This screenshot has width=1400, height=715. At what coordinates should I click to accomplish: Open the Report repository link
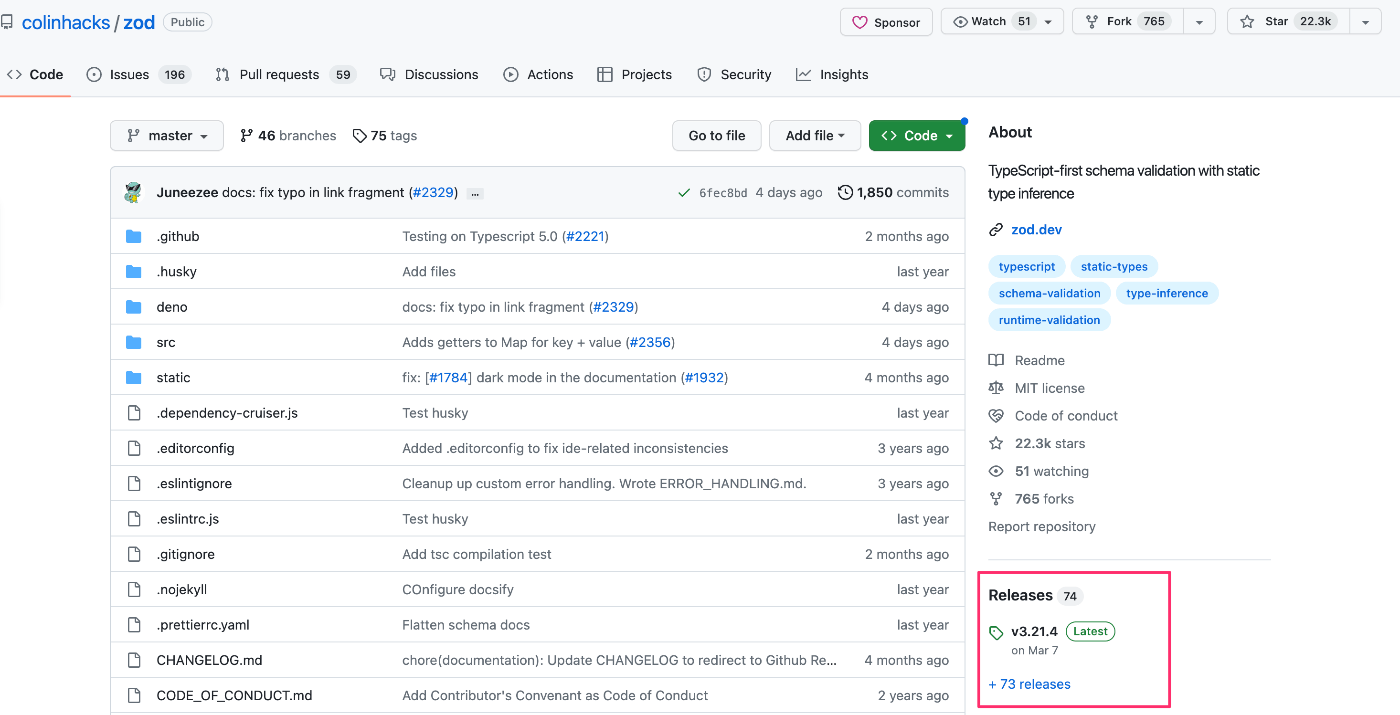pyautogui.click(x=1042, y=527)
